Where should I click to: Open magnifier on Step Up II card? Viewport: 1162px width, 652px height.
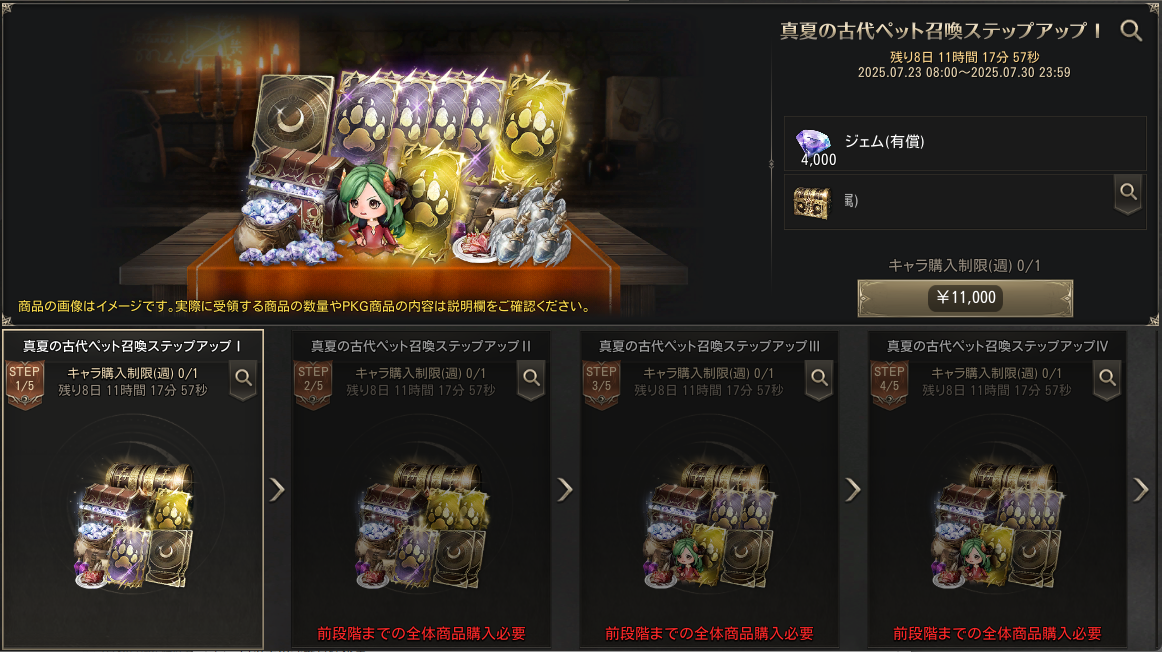[531, 379]
